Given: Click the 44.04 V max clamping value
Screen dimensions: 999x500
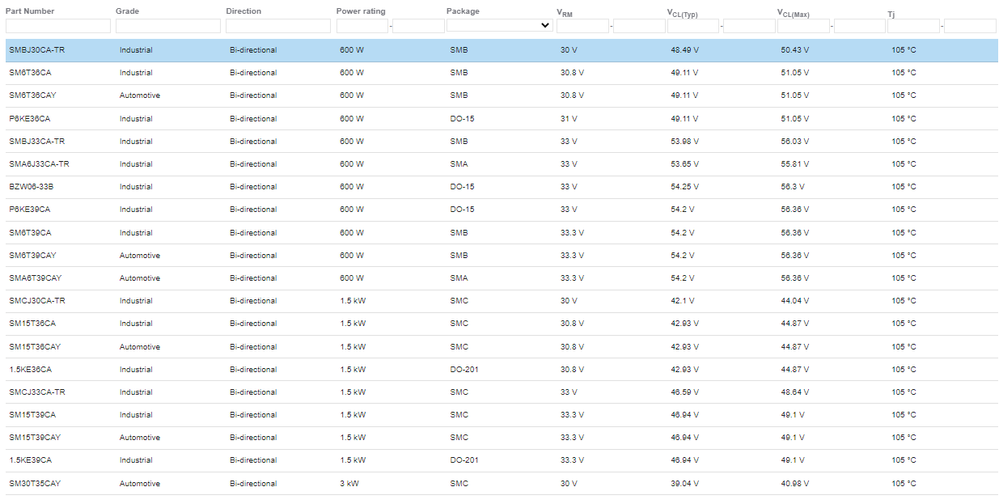Looking at the screenshot, I should [x=795, y=301].
